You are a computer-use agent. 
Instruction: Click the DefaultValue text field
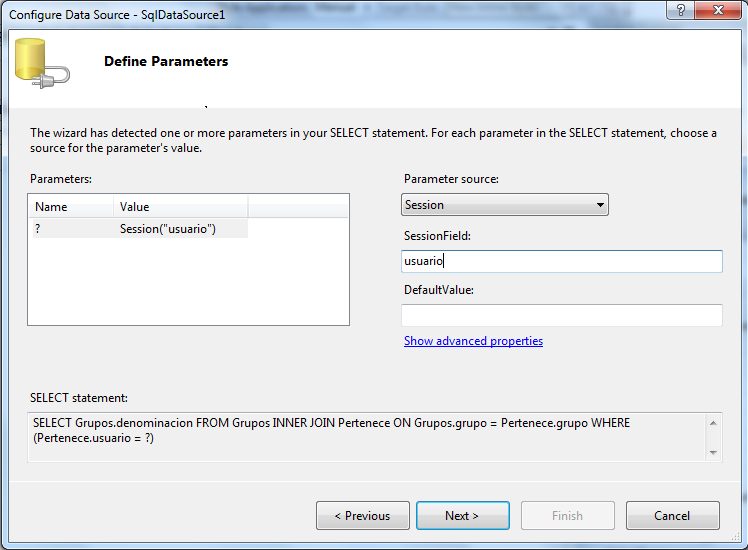(x=561, y=315)
